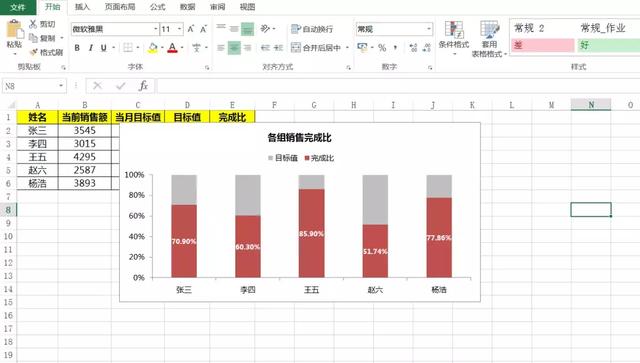Open fill color dropdown arrow

coord(162,48)
